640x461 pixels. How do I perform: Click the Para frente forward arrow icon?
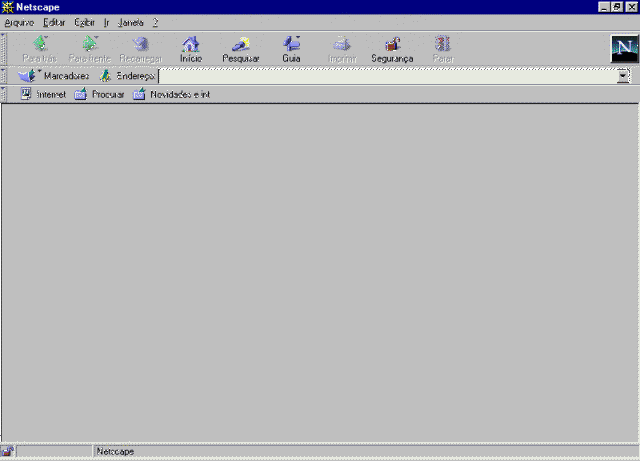tap(90, 43)
